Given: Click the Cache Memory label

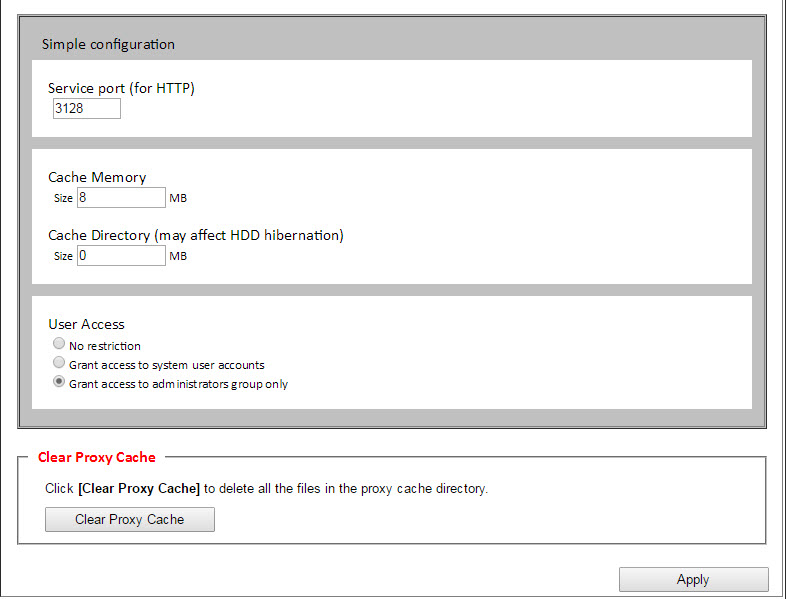Looking at the screenshot, I should click(97, 177).
